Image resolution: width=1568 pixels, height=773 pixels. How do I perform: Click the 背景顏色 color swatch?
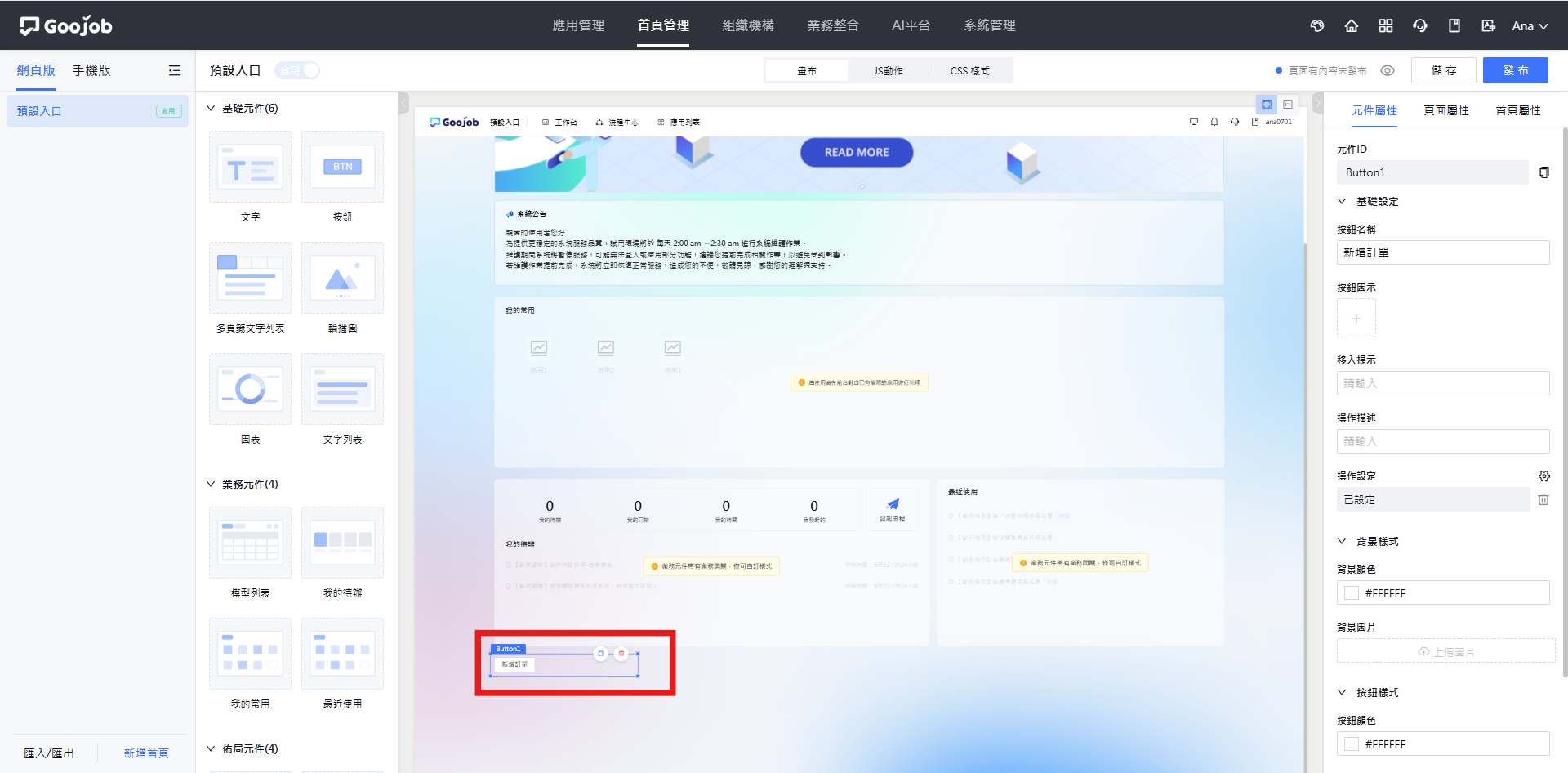point(1352,593)
